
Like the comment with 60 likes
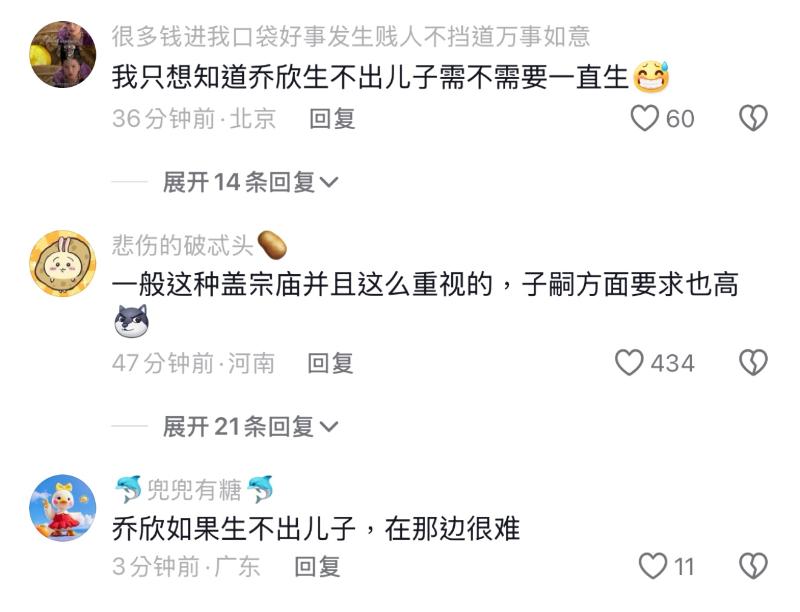pos(644,118)
